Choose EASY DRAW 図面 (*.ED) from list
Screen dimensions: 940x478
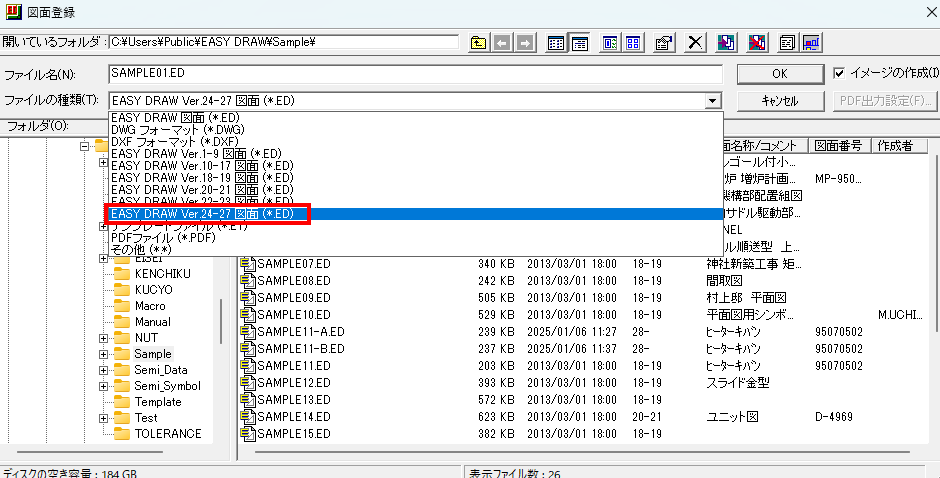(415, 118)
